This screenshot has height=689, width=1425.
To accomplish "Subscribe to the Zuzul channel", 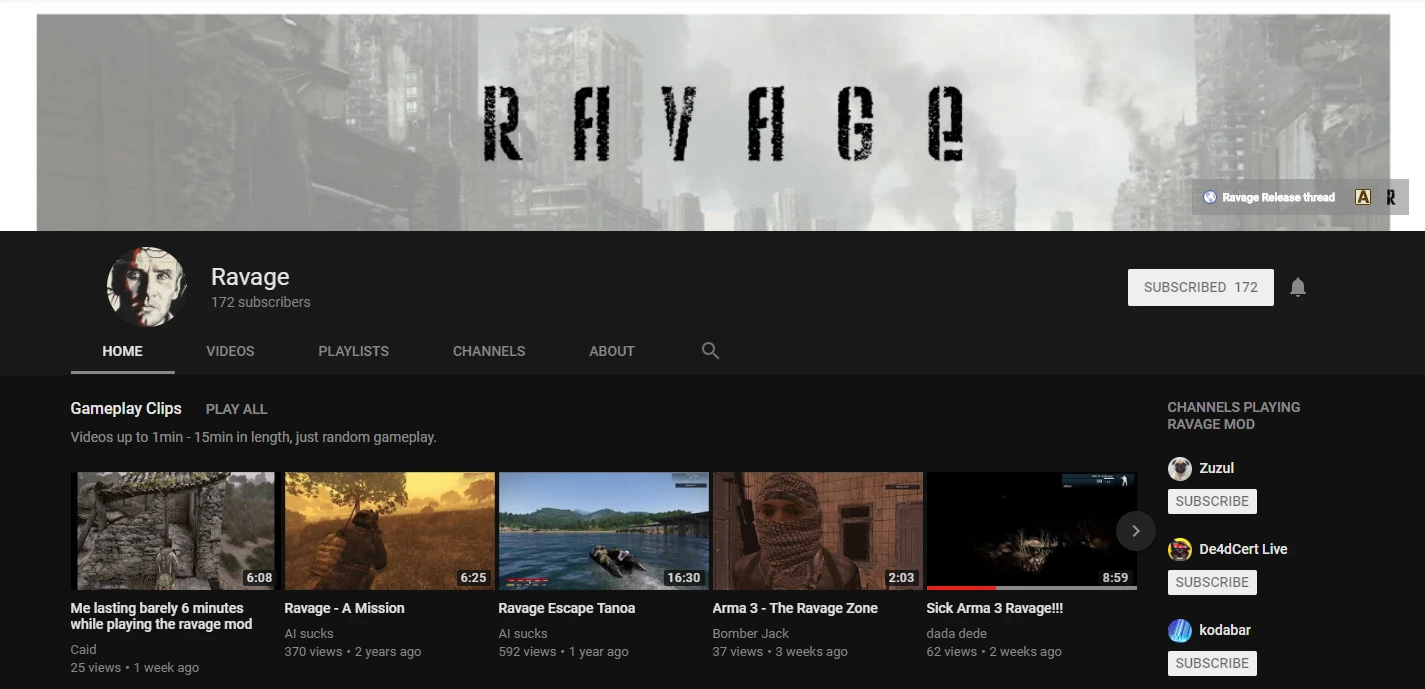I will click(x=1212, y=501).
